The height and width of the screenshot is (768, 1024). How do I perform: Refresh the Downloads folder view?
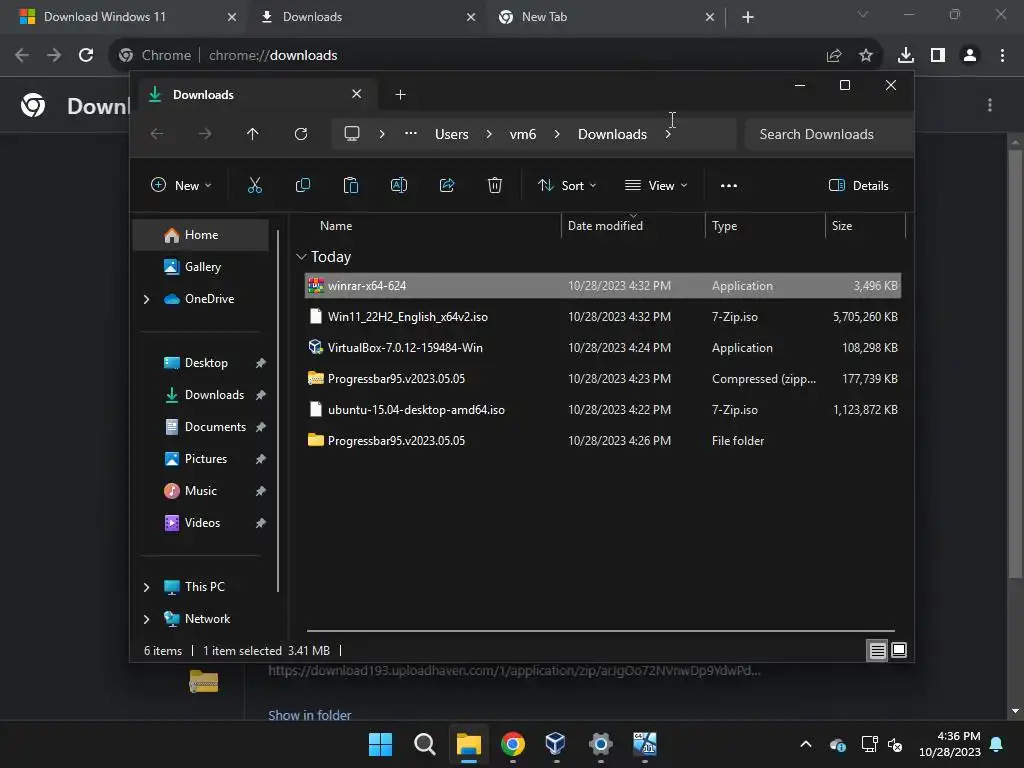(300, 134)
